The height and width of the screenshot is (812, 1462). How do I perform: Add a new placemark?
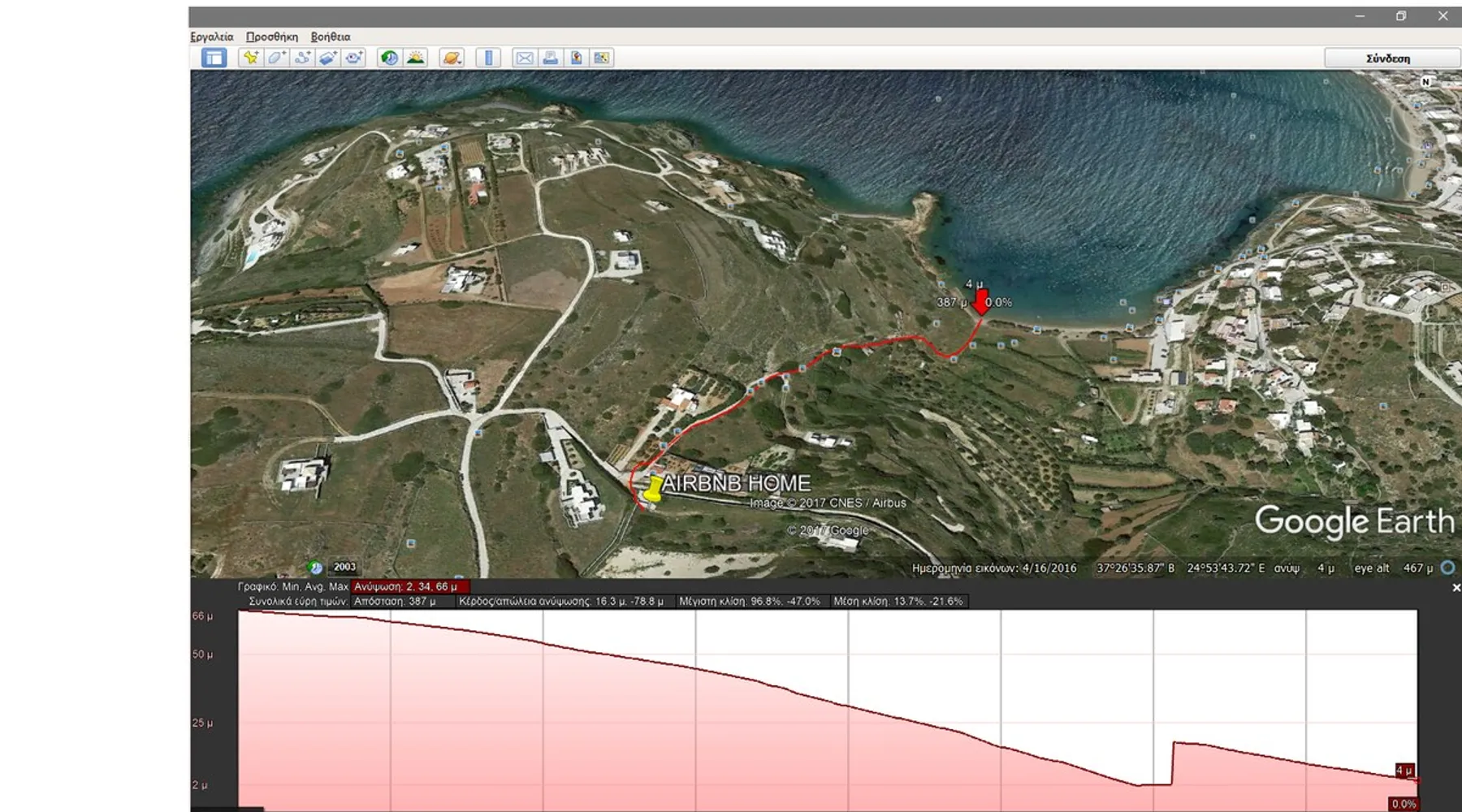click(x=251, y=58)
